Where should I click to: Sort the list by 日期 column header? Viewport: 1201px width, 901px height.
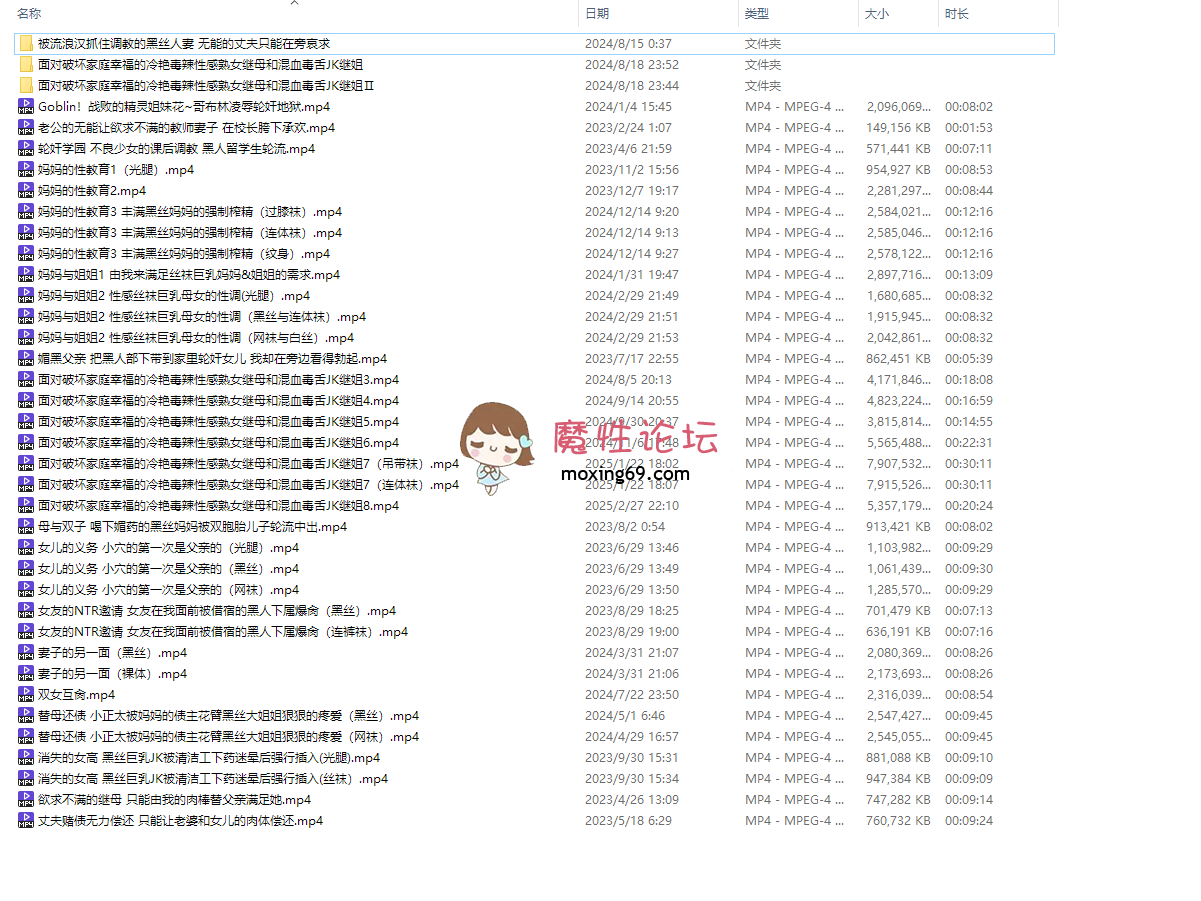point(597,14)
